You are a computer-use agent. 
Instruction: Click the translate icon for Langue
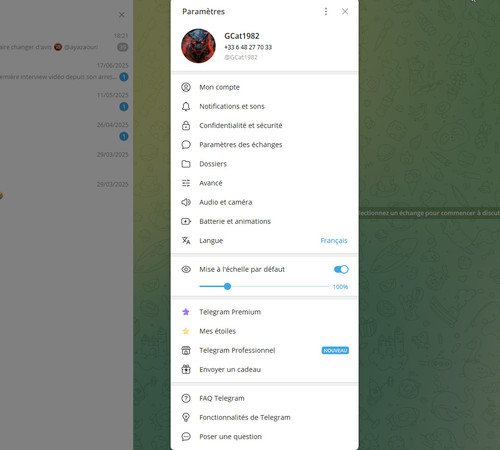(186, 241)
